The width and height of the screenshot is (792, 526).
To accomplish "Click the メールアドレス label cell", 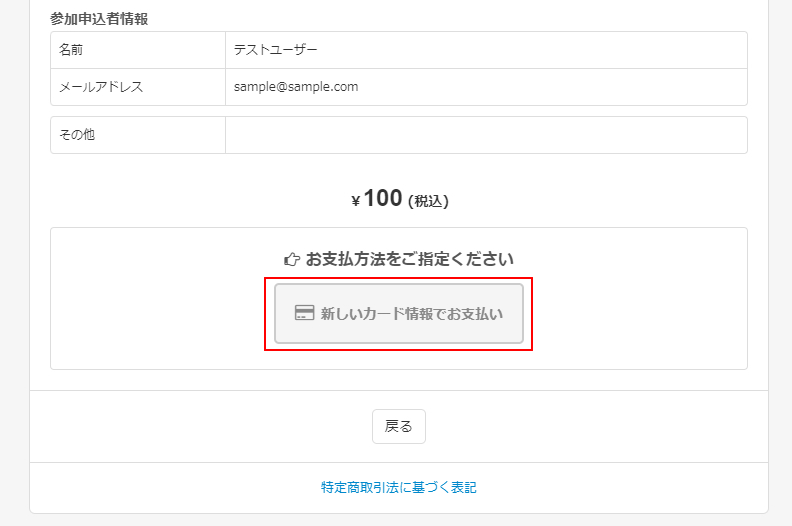I will click(x=138, y=87).
